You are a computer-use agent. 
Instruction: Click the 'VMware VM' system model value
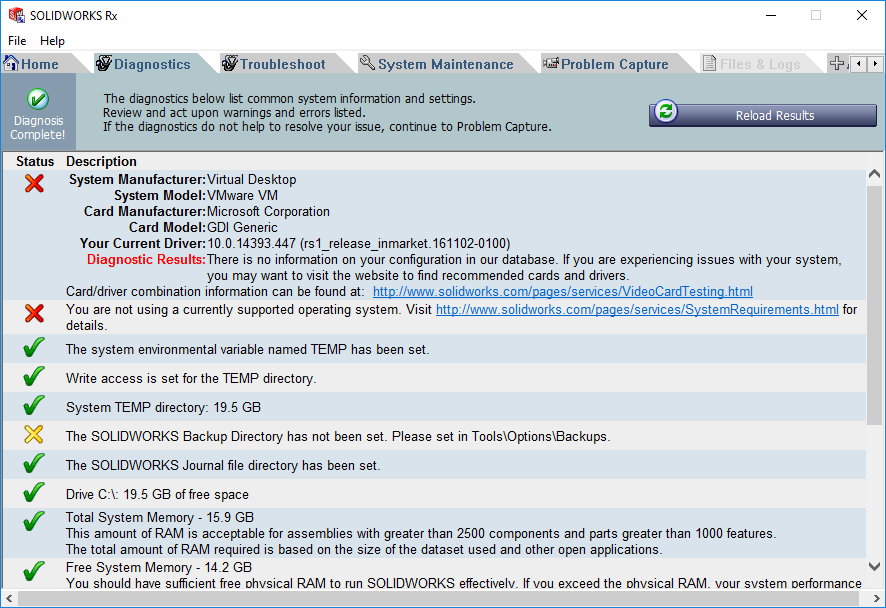coord(242,196)
